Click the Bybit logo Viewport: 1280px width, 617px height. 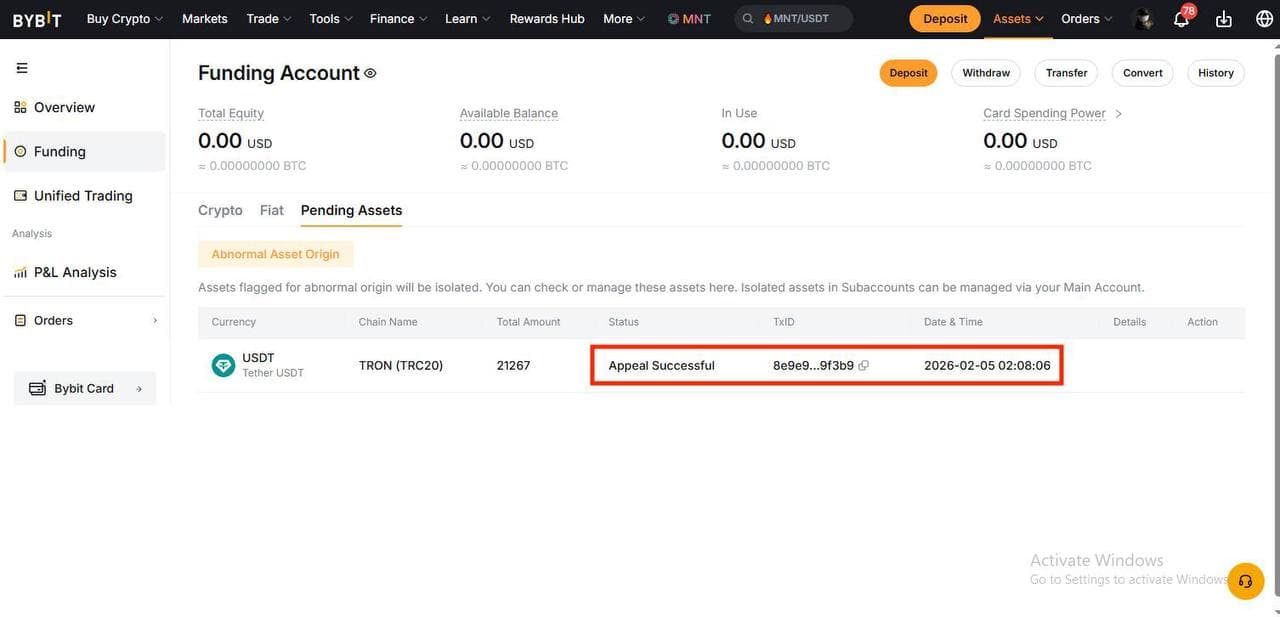[37, 19]
